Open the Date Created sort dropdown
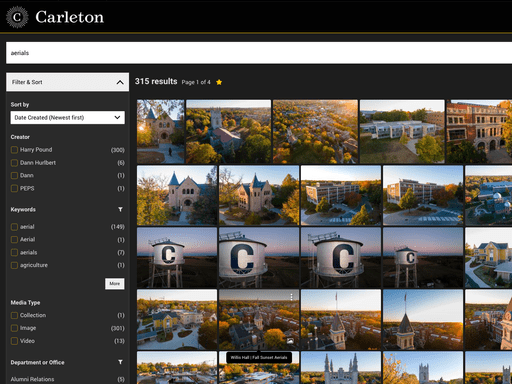Viewport: 512px width, 384px height. (x=68, y=117)
